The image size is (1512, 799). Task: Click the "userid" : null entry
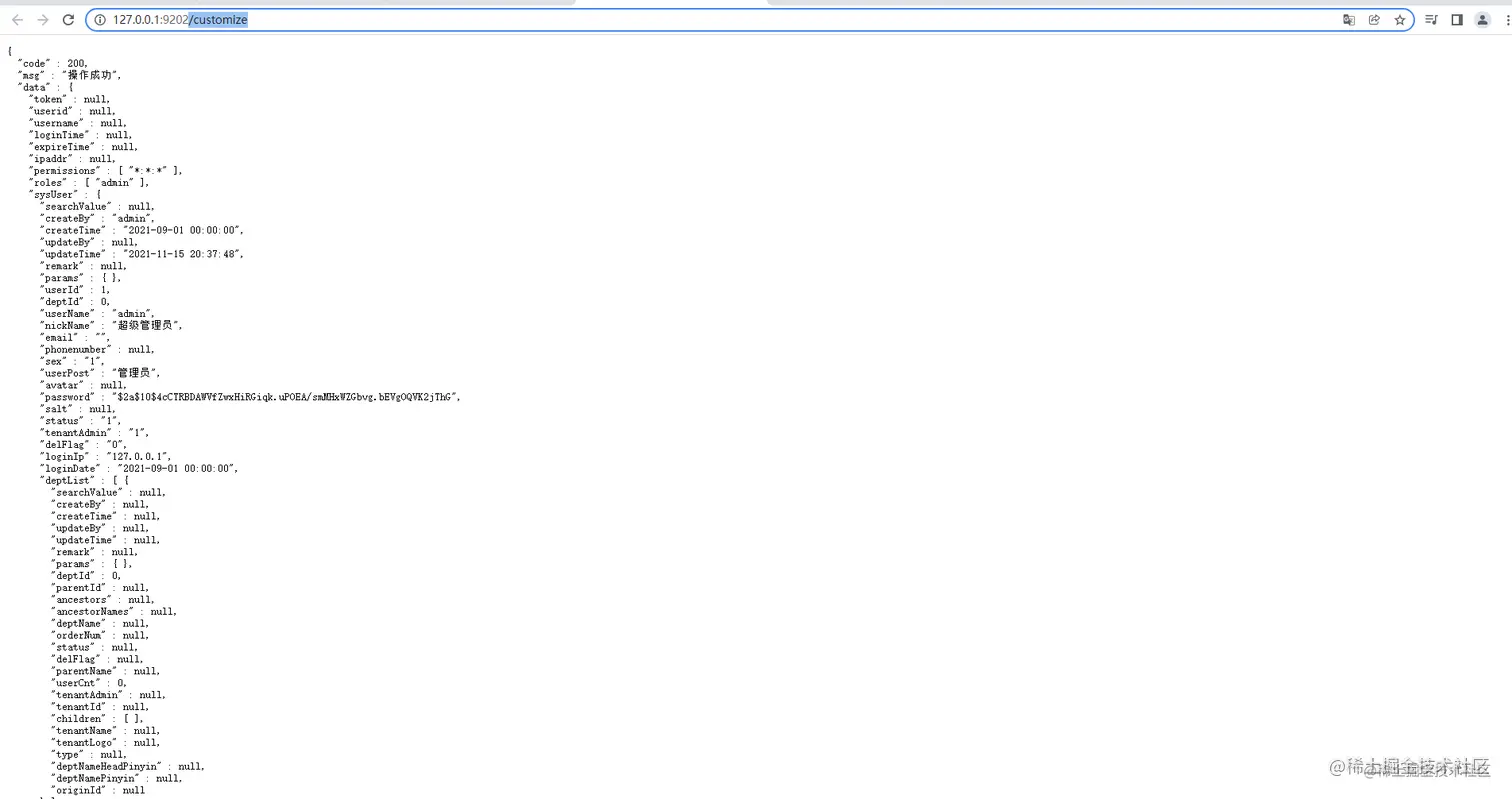[72, 111]
